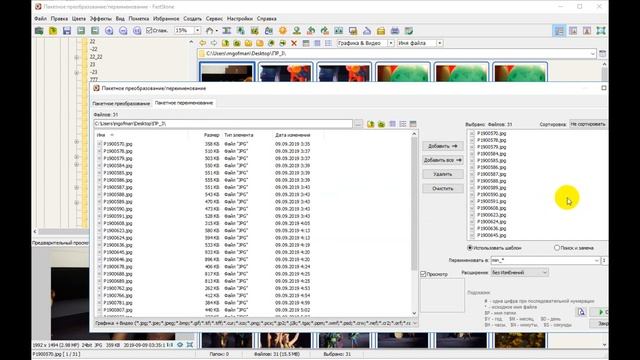Select the Использовать шаблон radio button
This screenshot has width=640, height=360.
(470, 248)
